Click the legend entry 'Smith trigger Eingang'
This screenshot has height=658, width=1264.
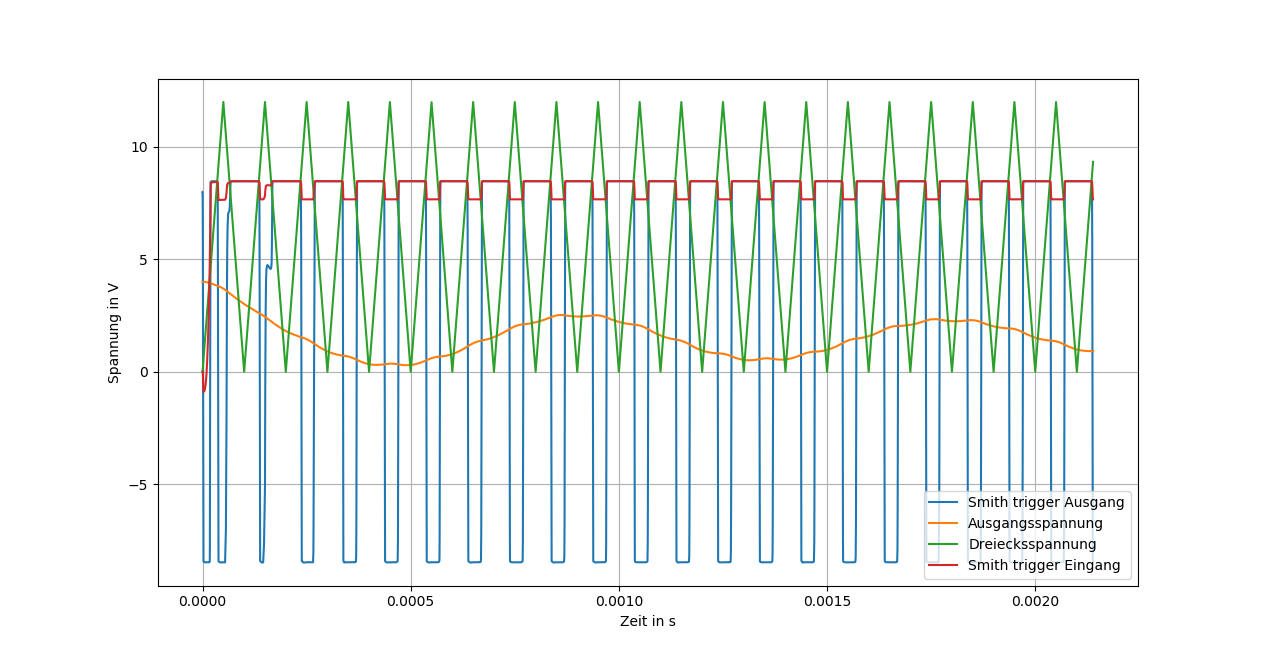(x=1046, y=565)
